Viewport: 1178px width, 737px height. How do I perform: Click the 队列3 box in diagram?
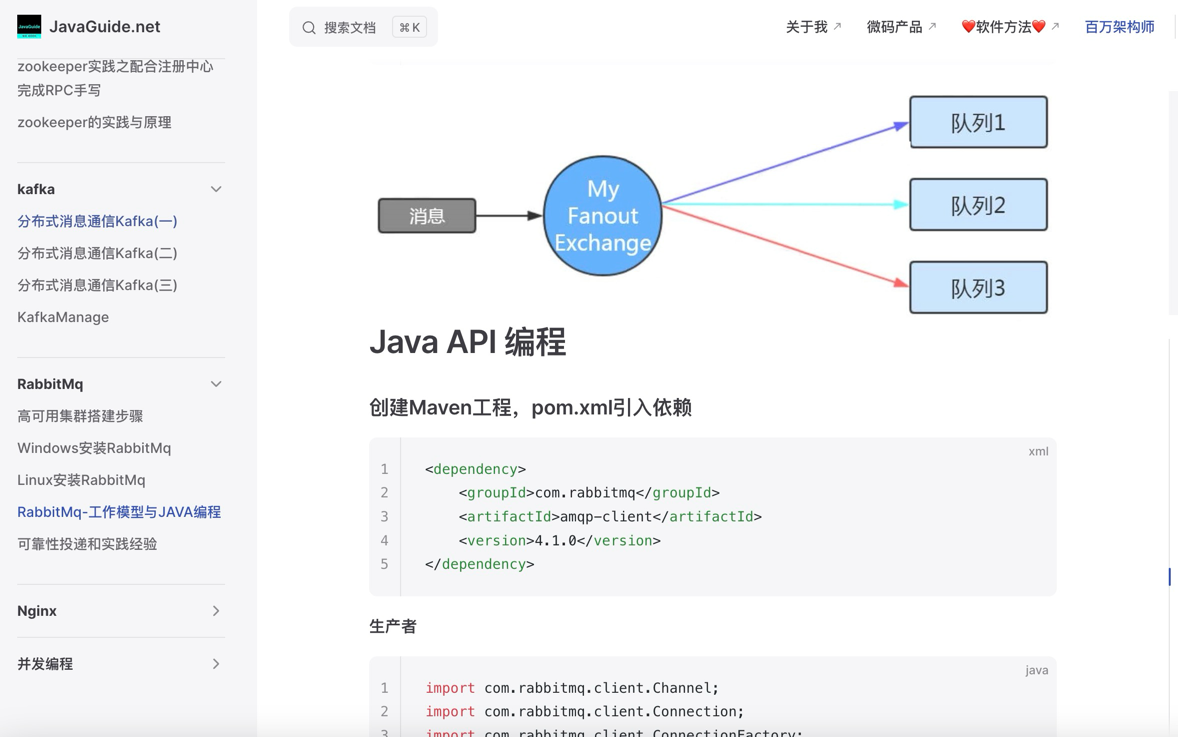[978, 287]
